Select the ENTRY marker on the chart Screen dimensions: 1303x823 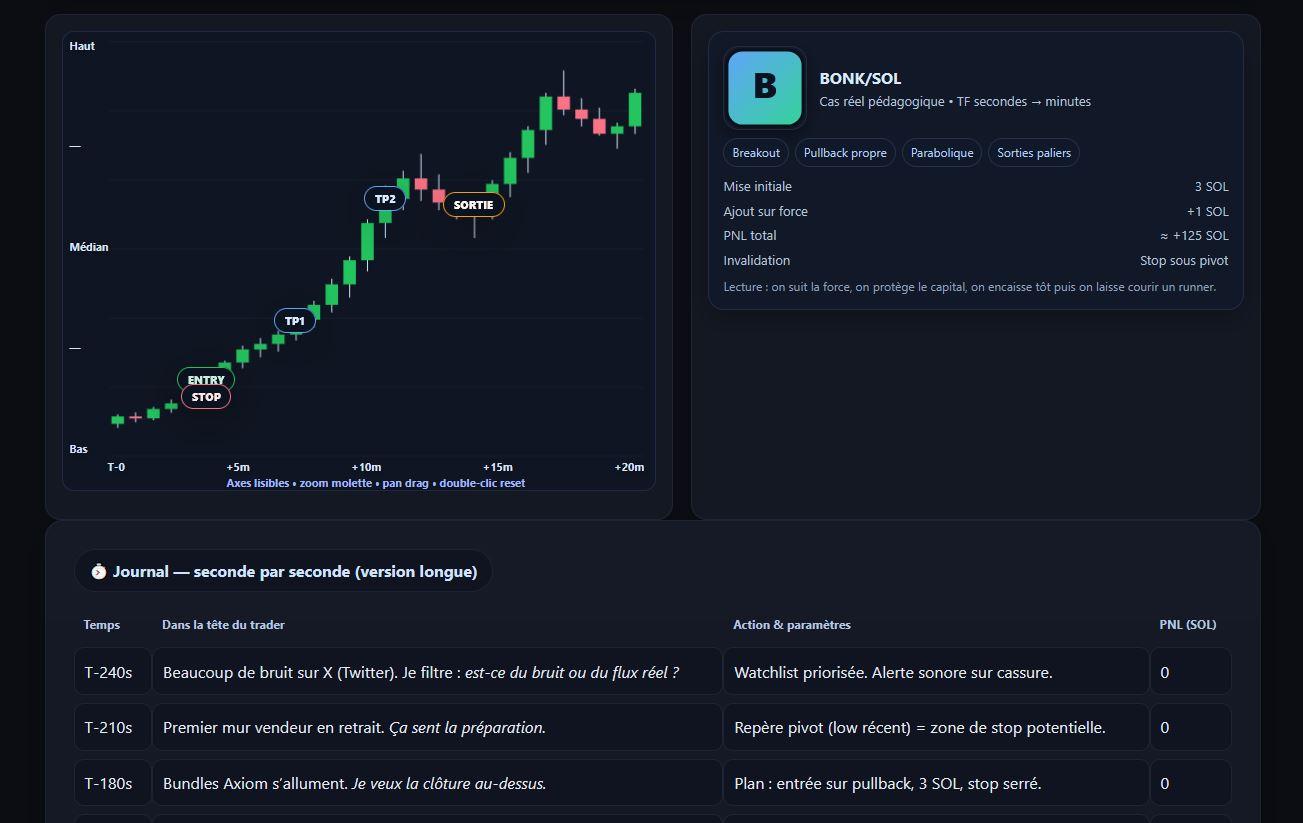pos(206,380)
